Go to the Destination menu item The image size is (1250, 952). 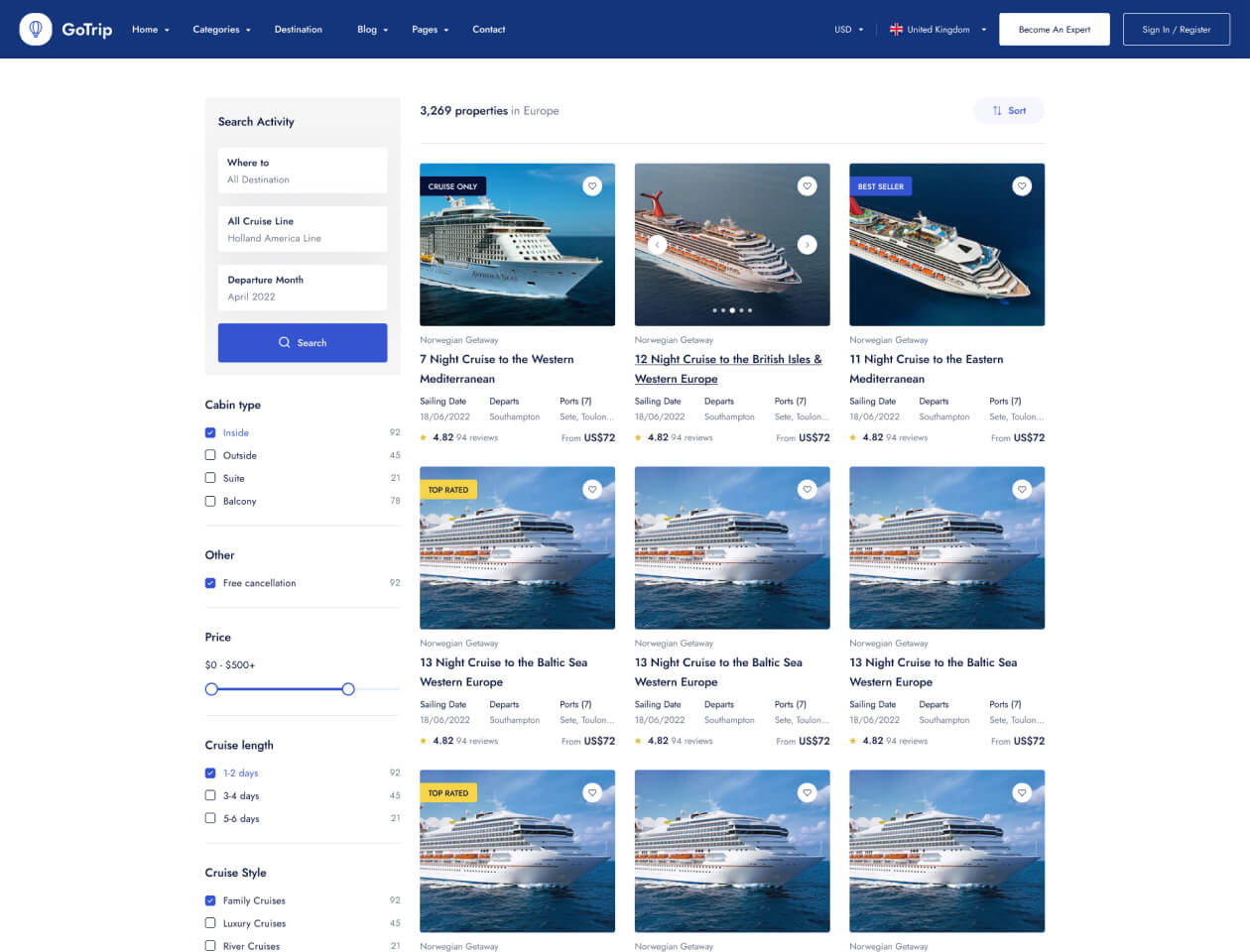(x=298, y=30)
